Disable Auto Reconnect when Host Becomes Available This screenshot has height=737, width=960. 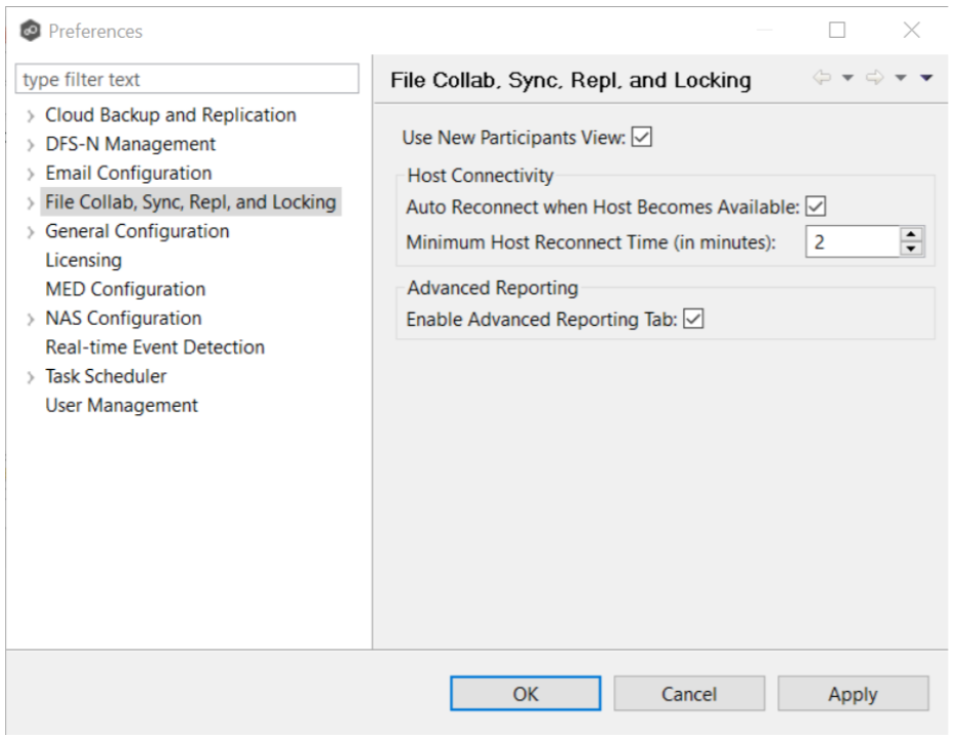coord(816,207)
